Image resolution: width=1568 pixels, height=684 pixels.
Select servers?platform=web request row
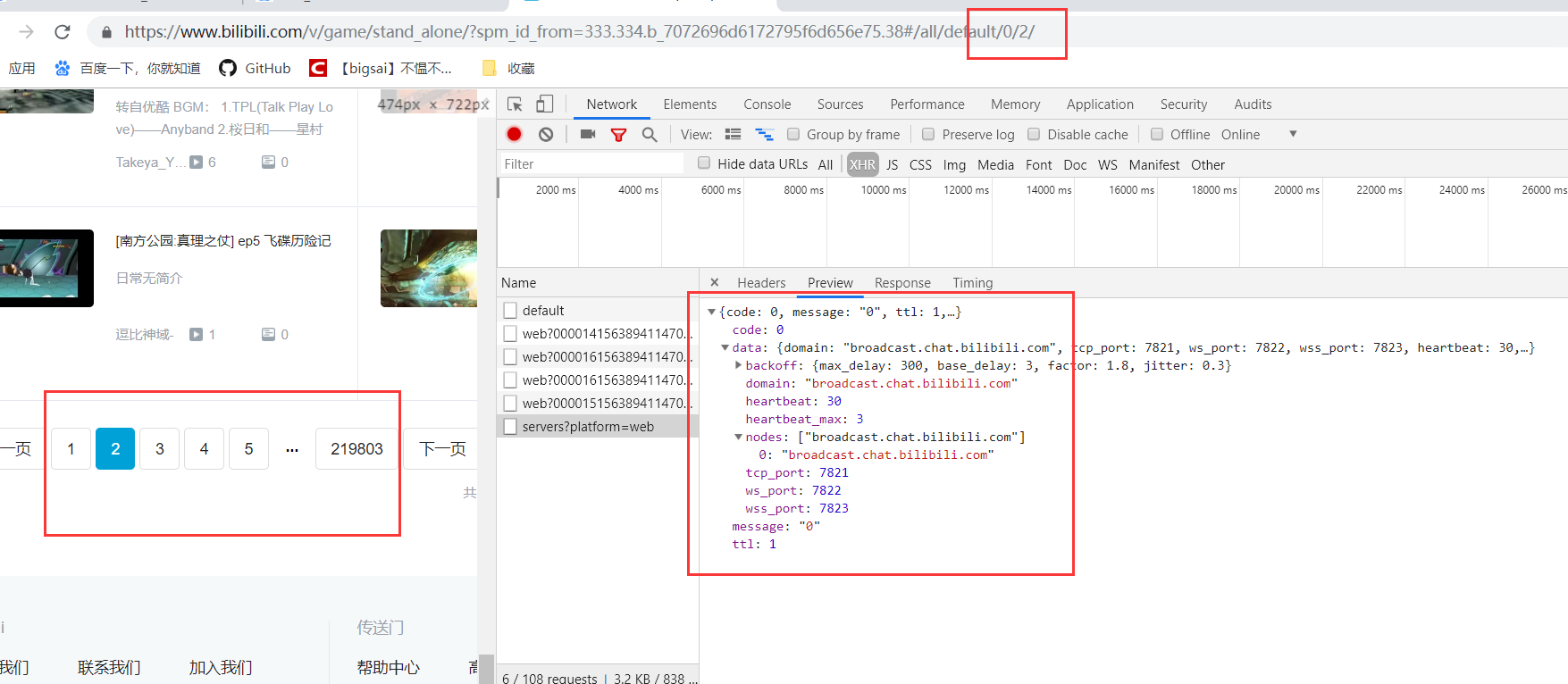(597, 426)
